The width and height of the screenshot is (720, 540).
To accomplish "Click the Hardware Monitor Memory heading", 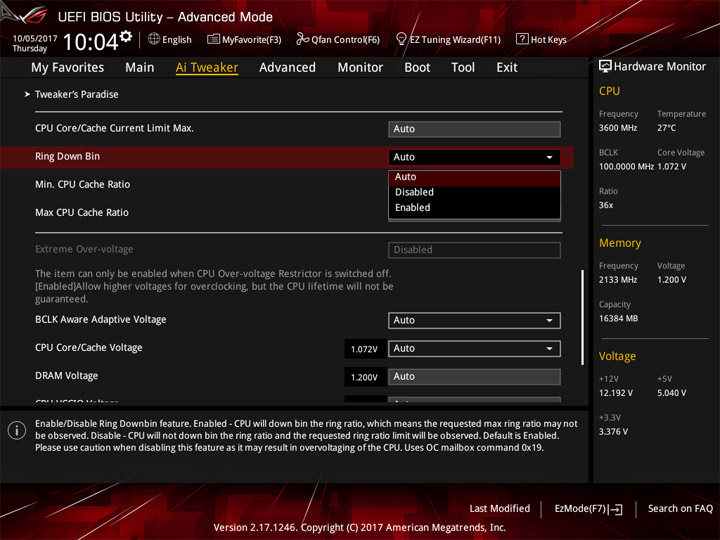I will (620, 243).
